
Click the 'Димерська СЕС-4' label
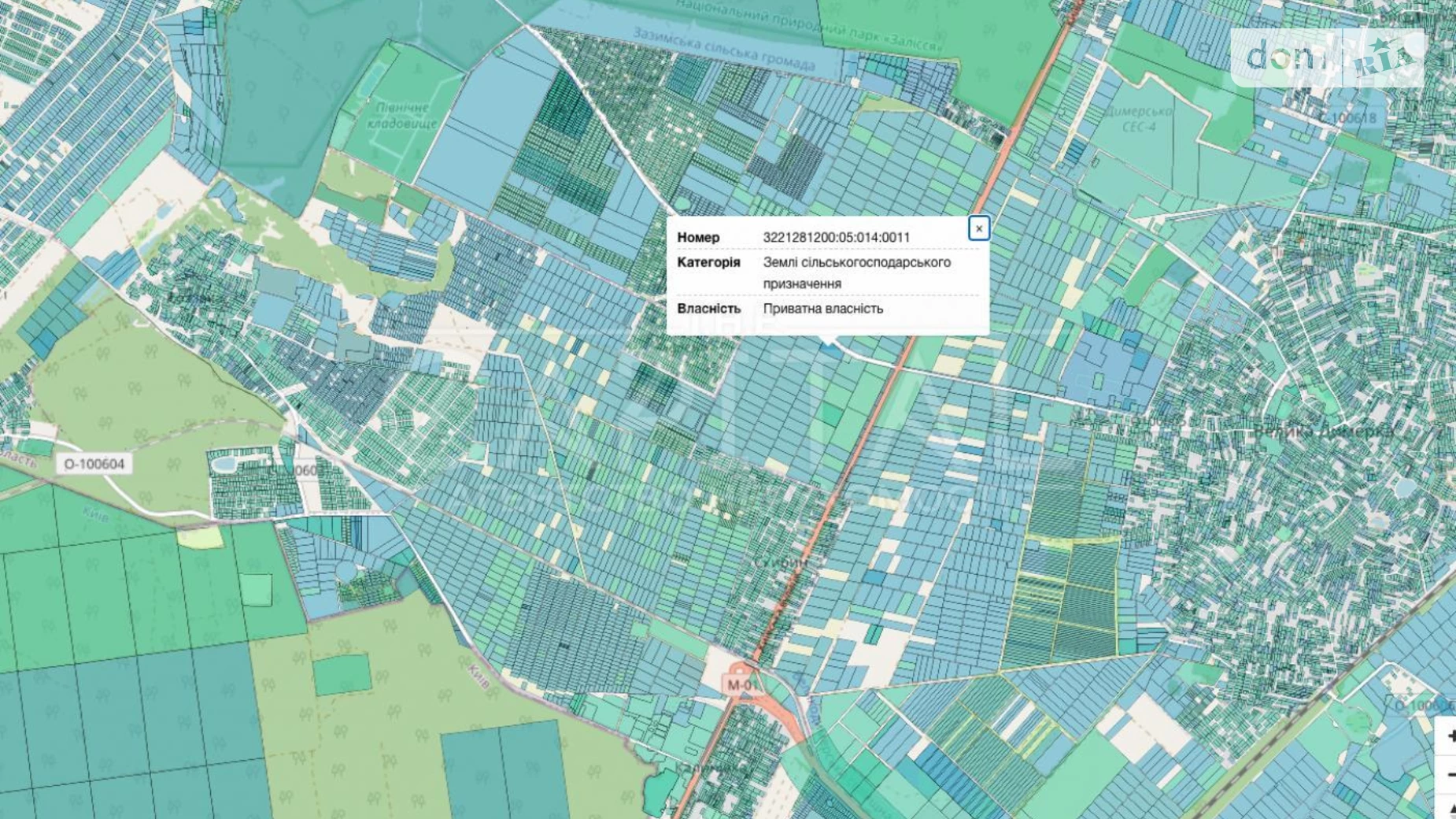coord(1140,119)
